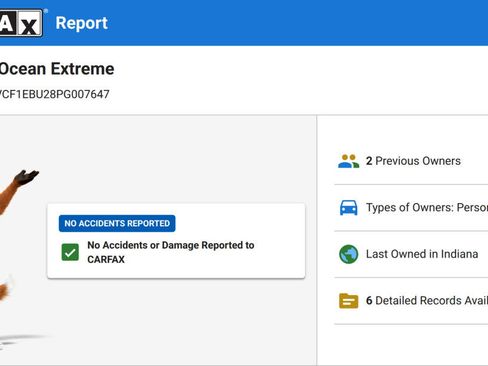Select the Ocean Extreme vehicle title
This screenshot has width=488, height=366.
pyautogui.click(x=57, y=69)
